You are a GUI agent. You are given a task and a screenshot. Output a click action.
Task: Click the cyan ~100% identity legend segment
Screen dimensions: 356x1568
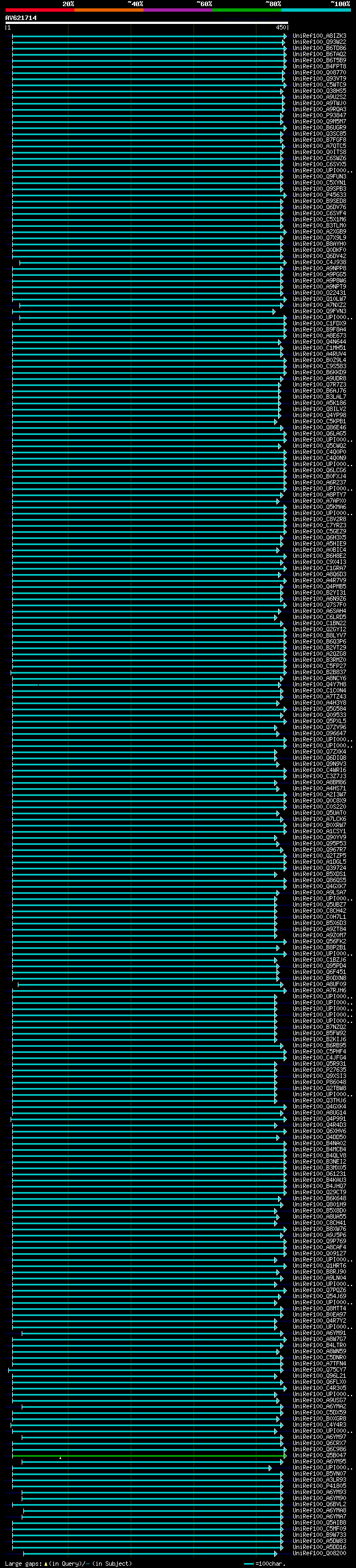pyautogui.click(x=317, y=10)
